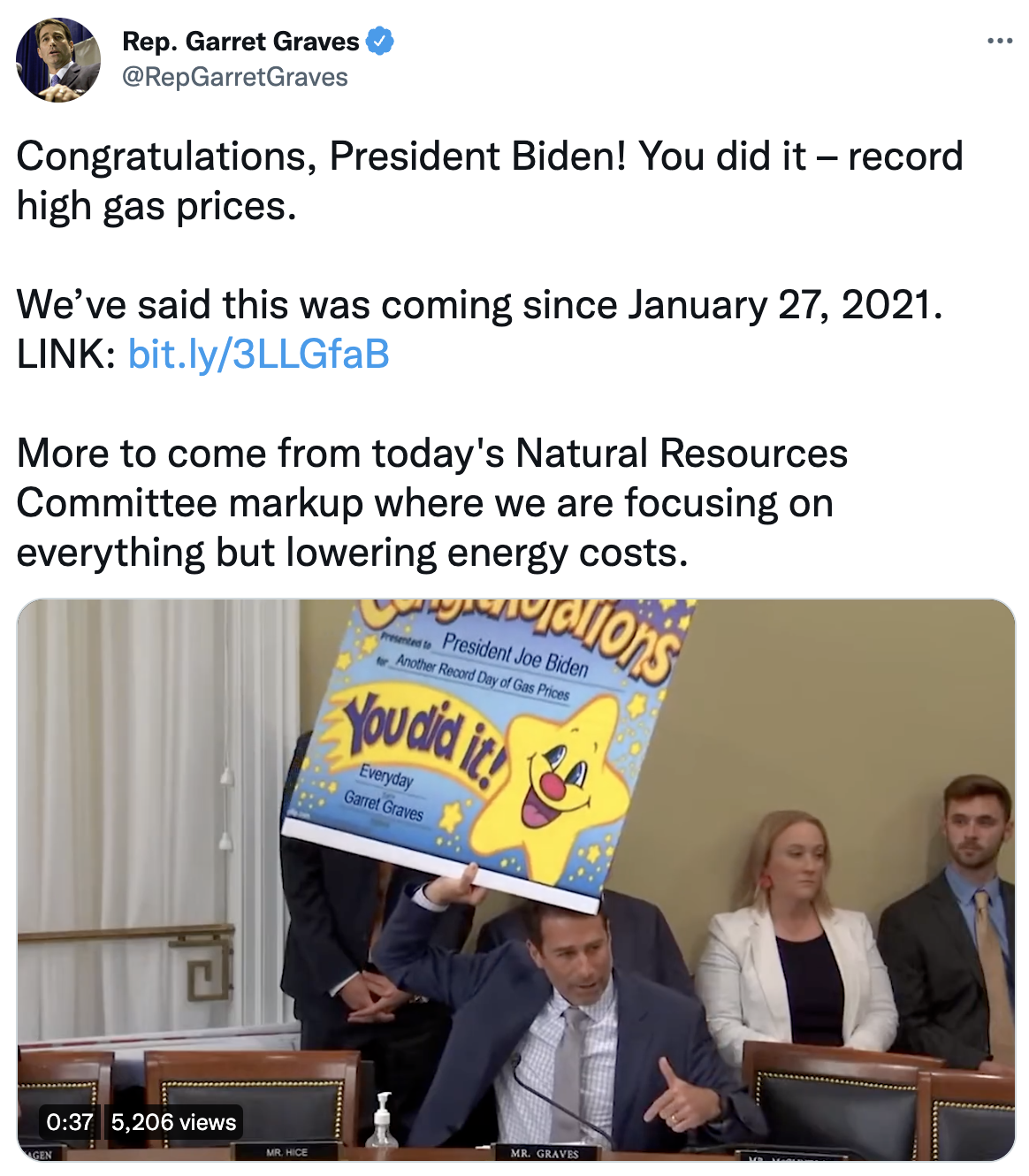Open the Rep. Garret Graves profile avatar
Viewport: 1029px width, 1176px height.
coord(58,59)
